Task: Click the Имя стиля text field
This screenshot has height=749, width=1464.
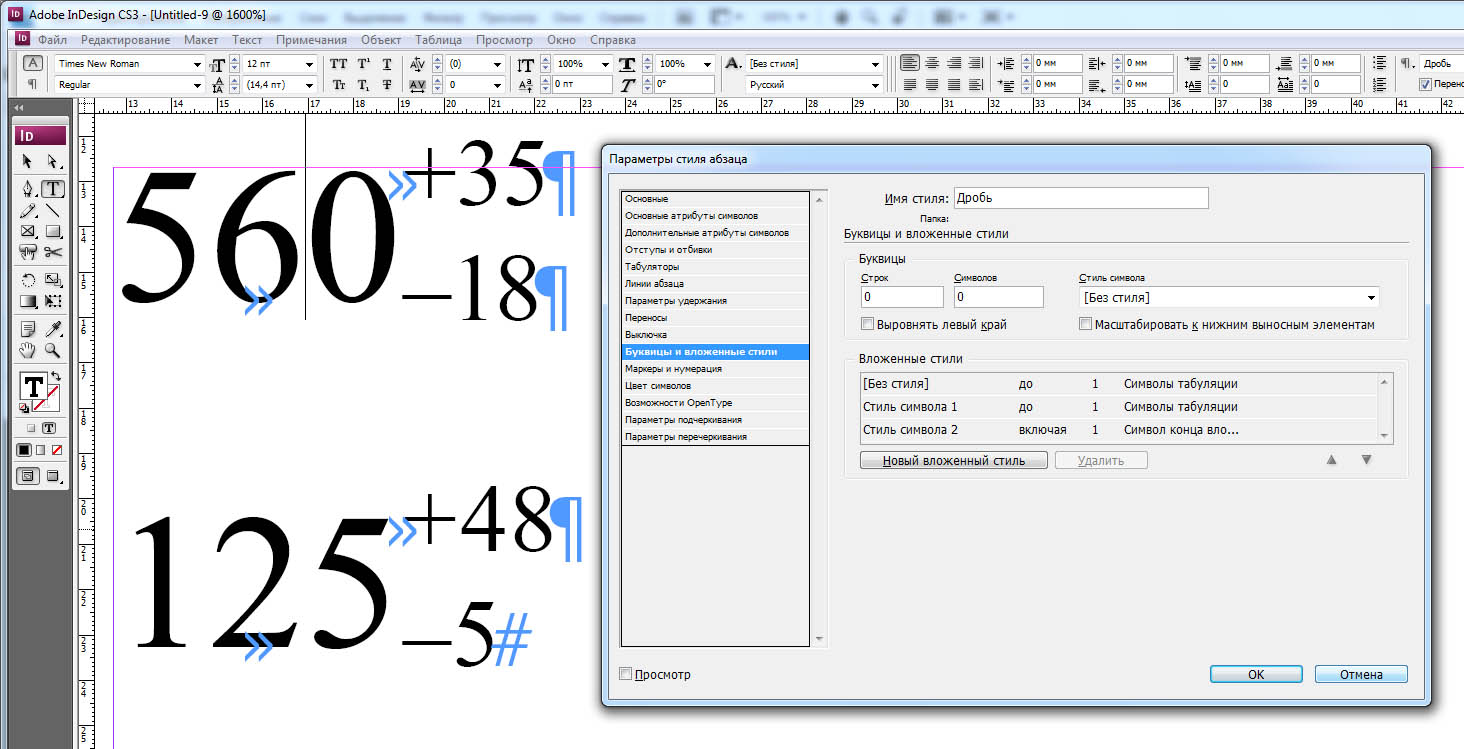Action: tap(1081, 198)
